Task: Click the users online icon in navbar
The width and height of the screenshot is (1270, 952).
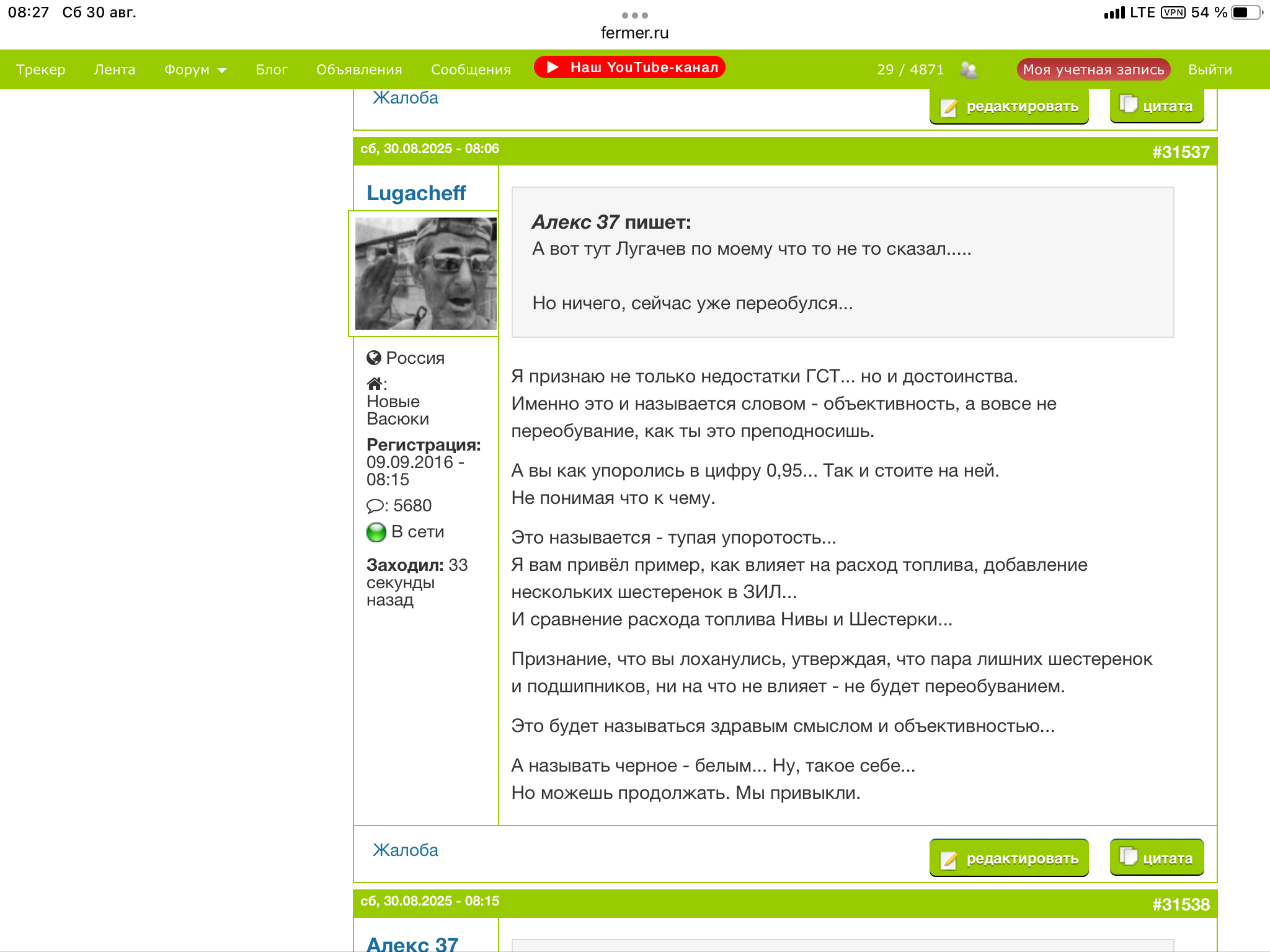Action: pos(968,69)
